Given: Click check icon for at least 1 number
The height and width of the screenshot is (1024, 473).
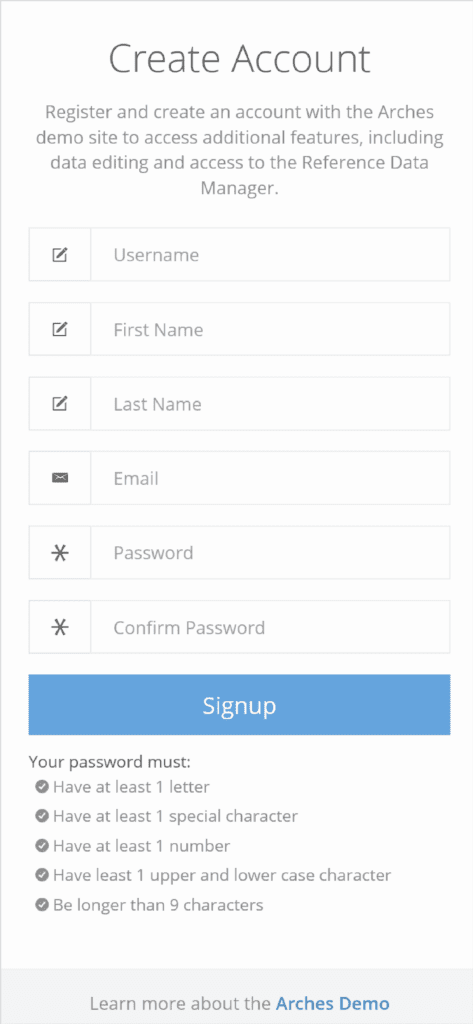Looking at the screenshot, I should 42,846.
